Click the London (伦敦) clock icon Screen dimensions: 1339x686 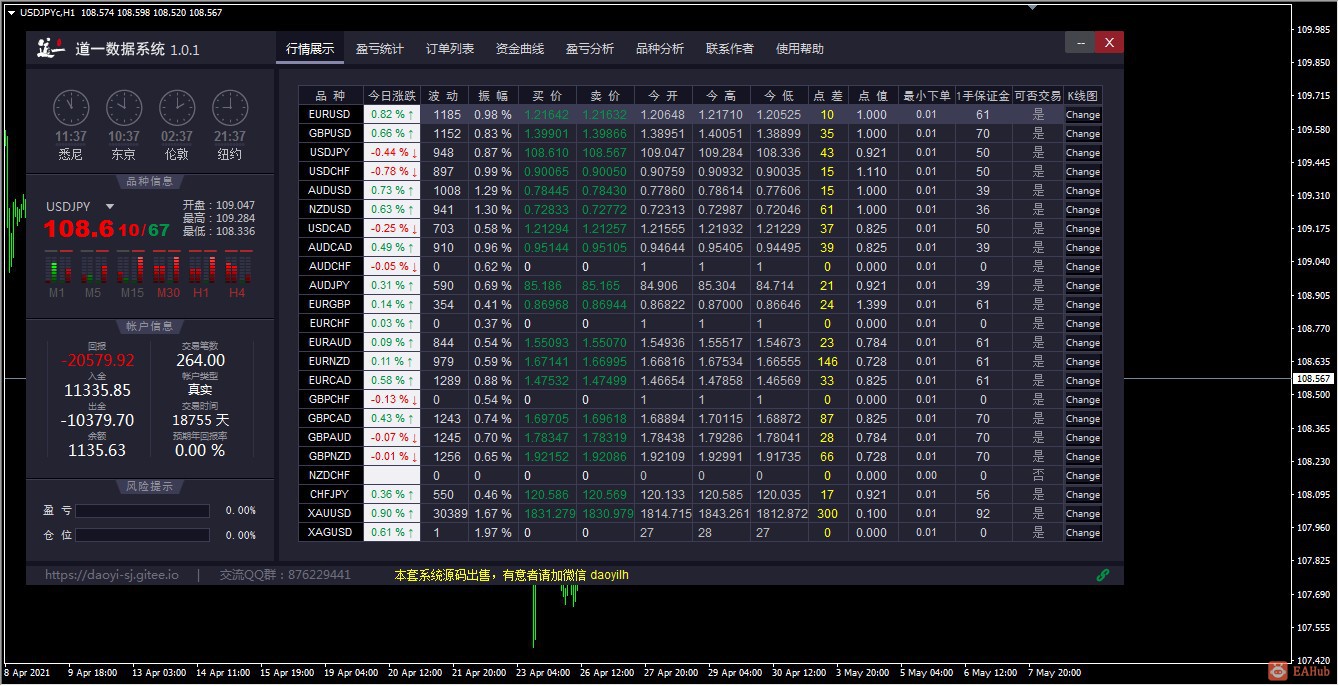177,108
